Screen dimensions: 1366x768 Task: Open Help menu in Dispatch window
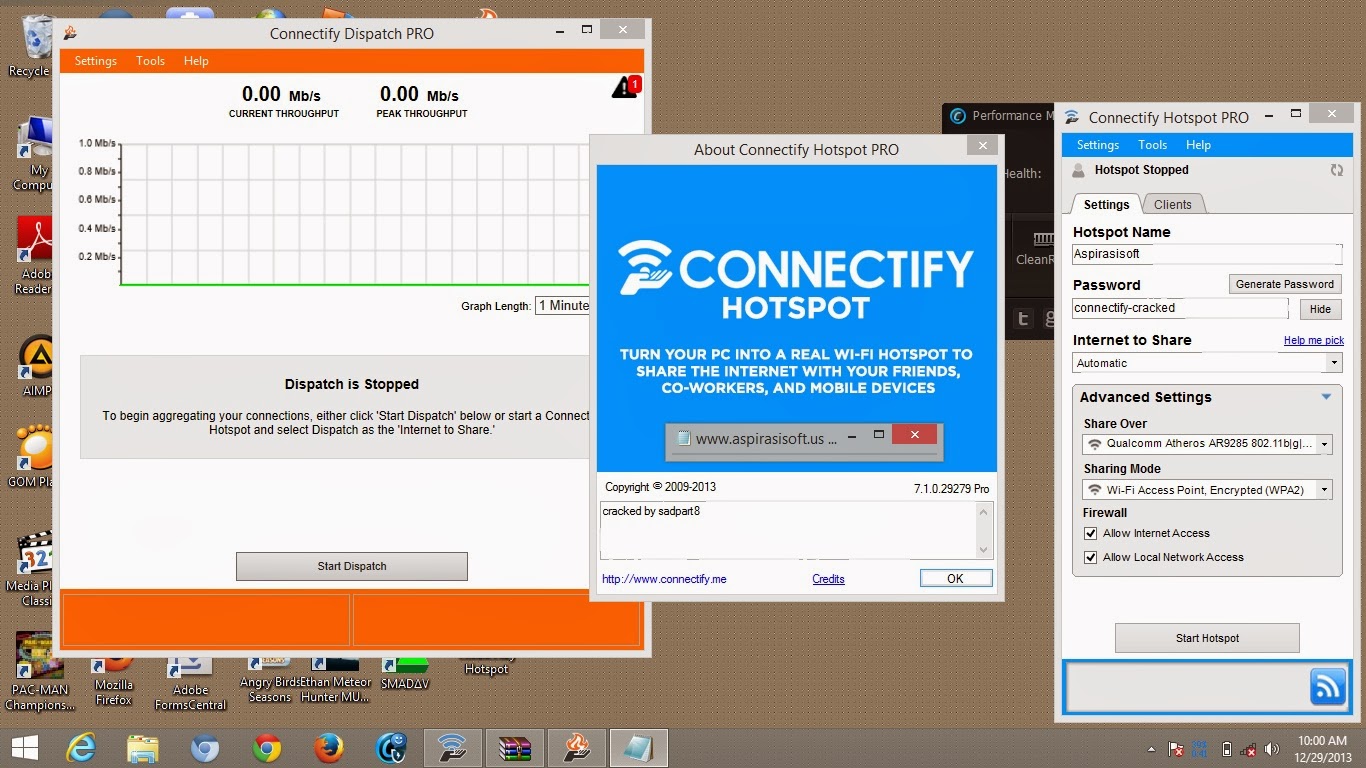pos(196,61)
